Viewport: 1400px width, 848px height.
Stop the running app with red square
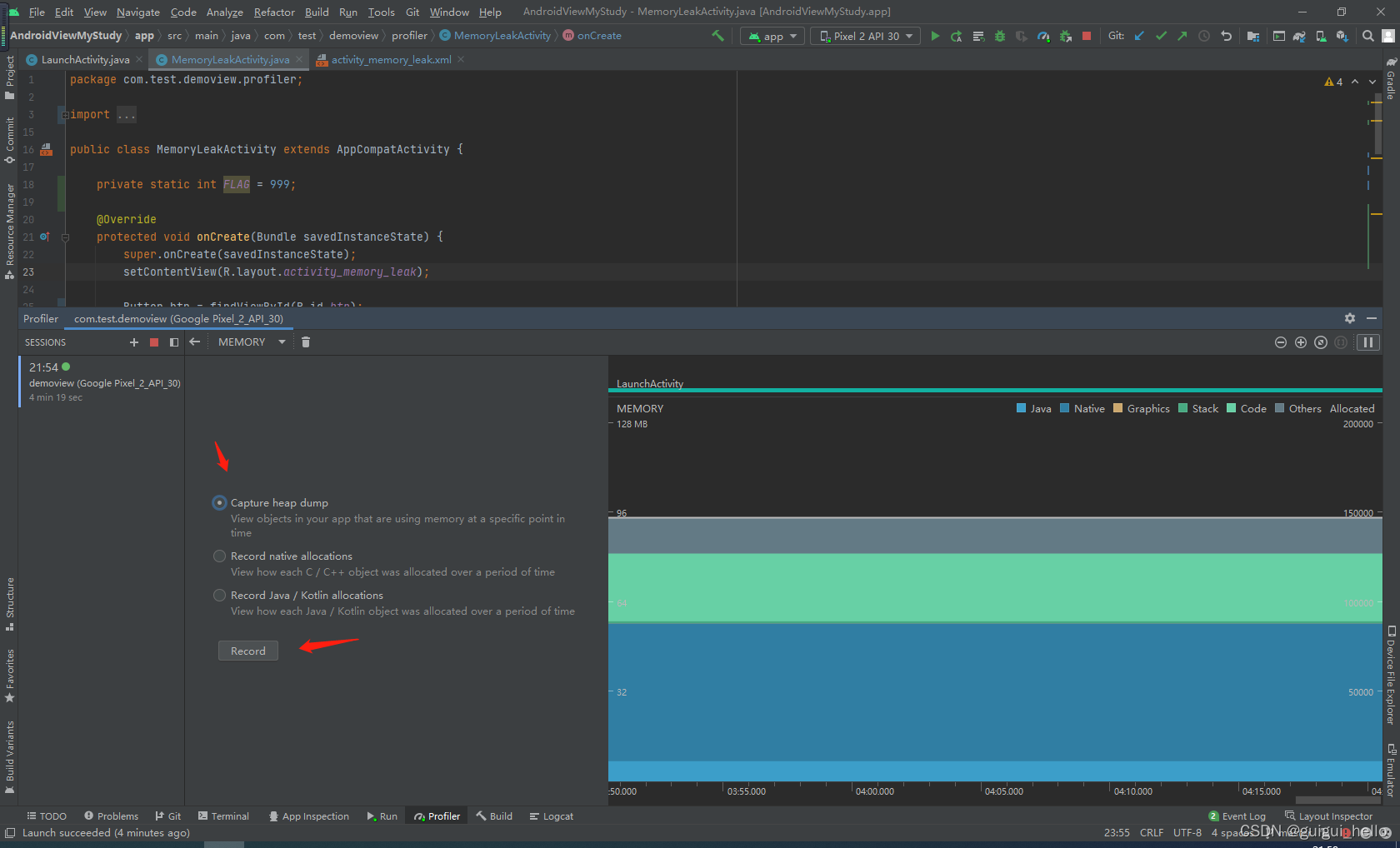(x=1087, y=36)
